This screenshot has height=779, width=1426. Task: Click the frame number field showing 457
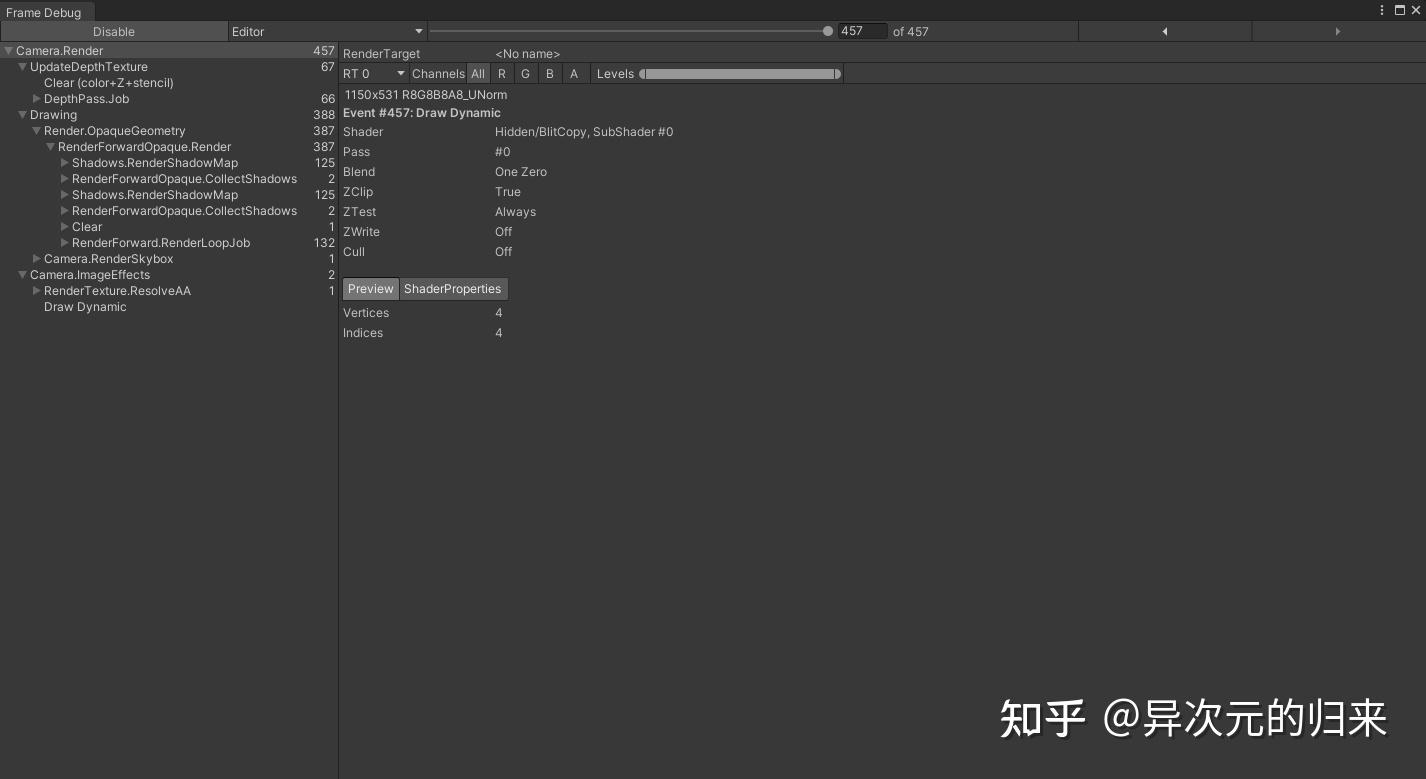862,31
